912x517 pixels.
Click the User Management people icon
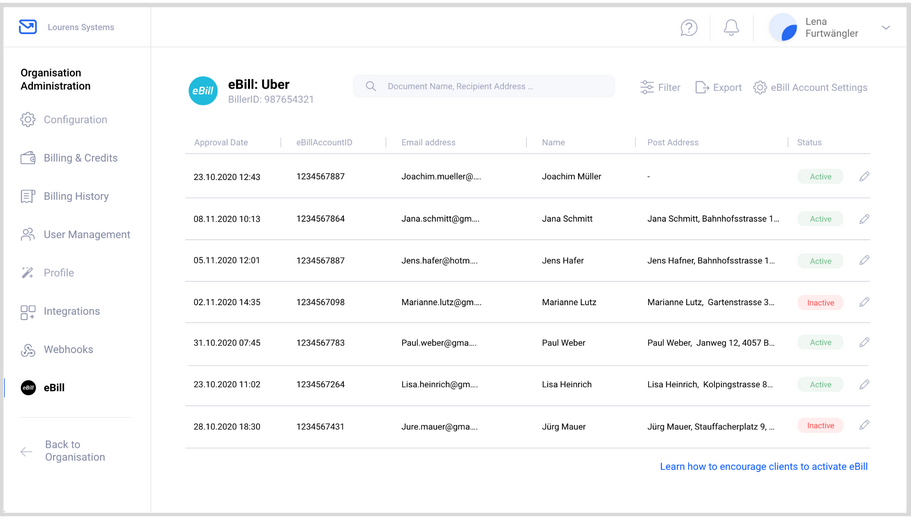pyautogui.click(x=28, y=234)
